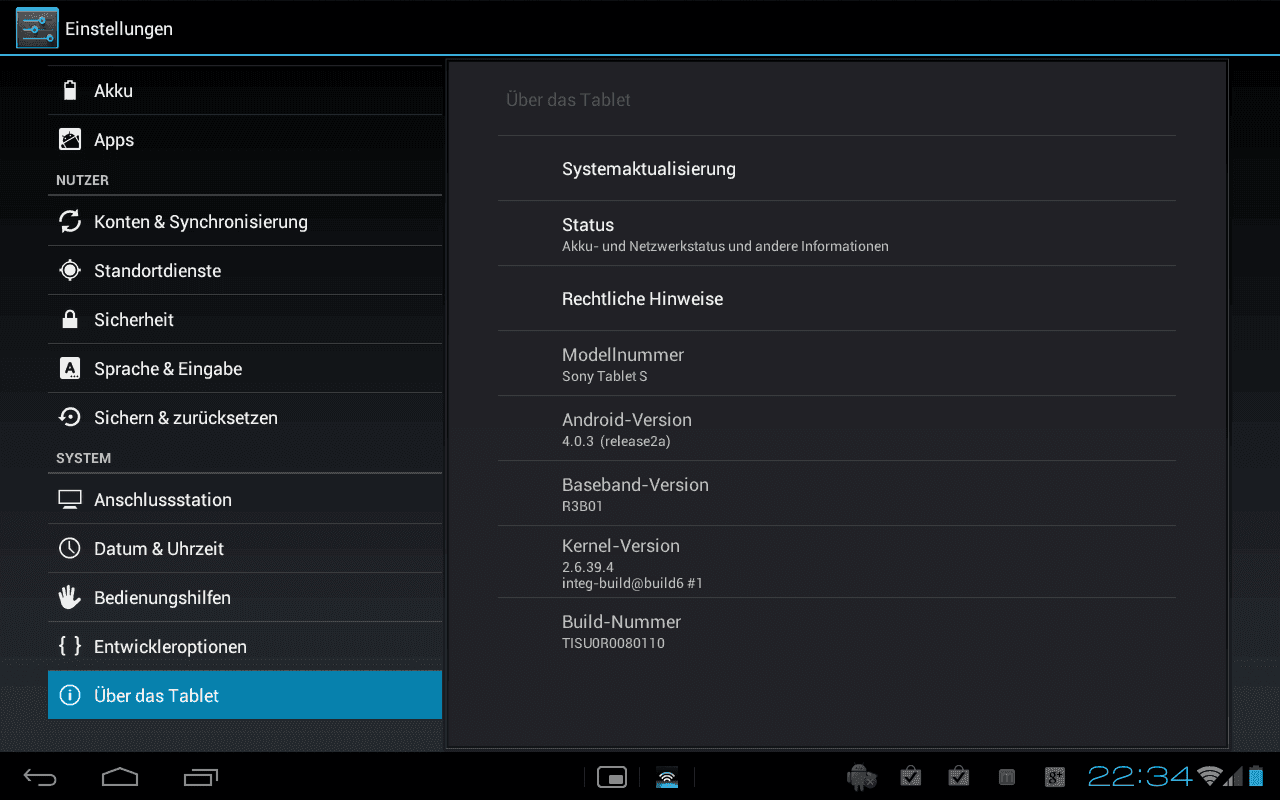The width and height of the screenshot is (1280, 800).
Task: Open Anschlussstation settings
Action: tap(245, 500)
